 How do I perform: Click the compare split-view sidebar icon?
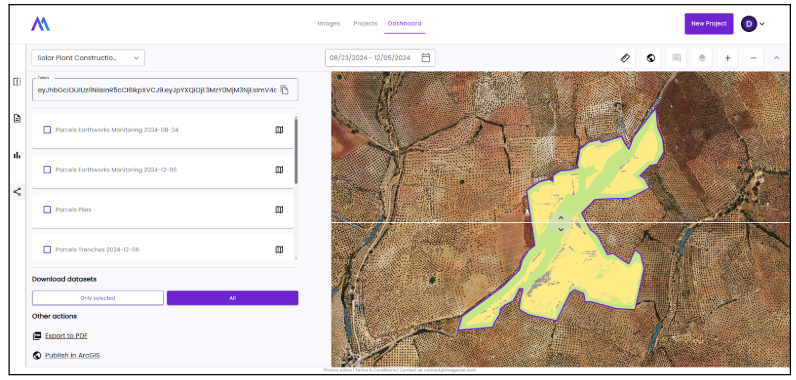coord(17,82)
